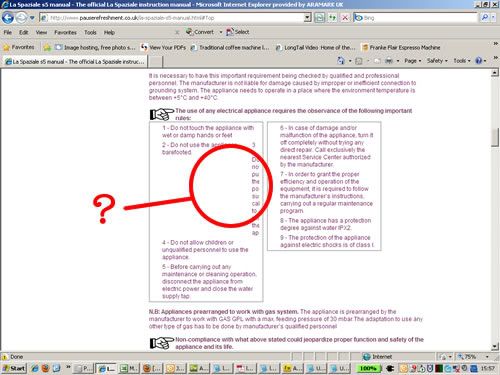This screenshot has width=500, height=375.
Task: Click the browser Back arrow button
Action: 8,18
